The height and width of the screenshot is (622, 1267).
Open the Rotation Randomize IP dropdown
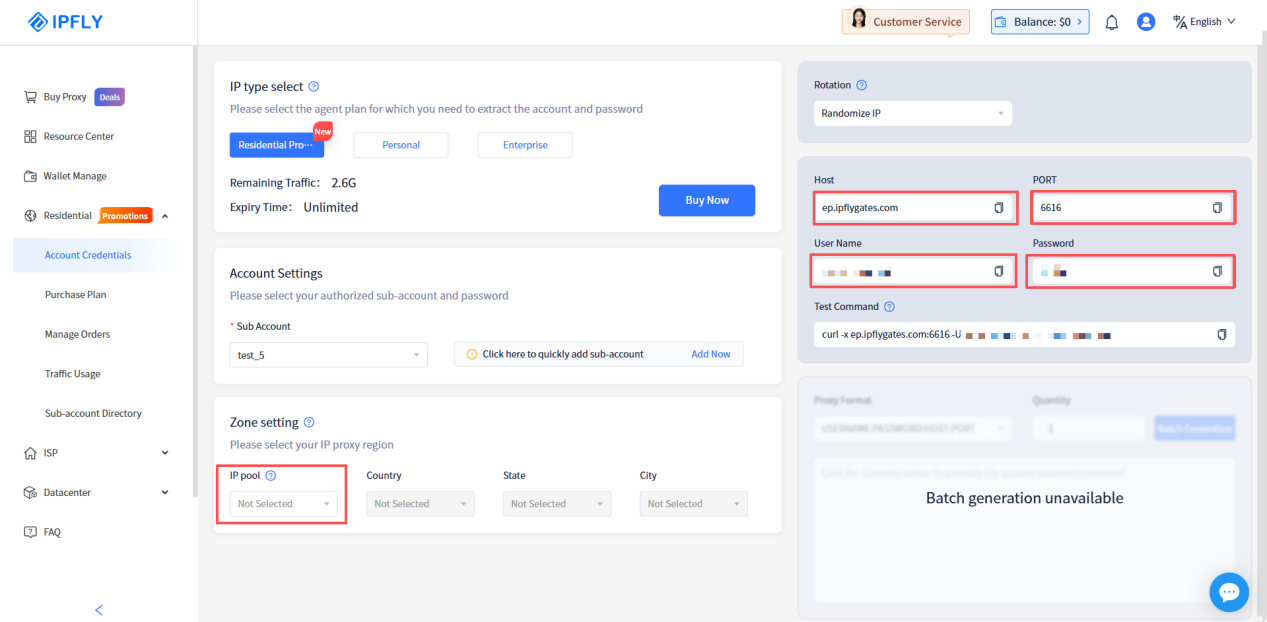(912, 114)
